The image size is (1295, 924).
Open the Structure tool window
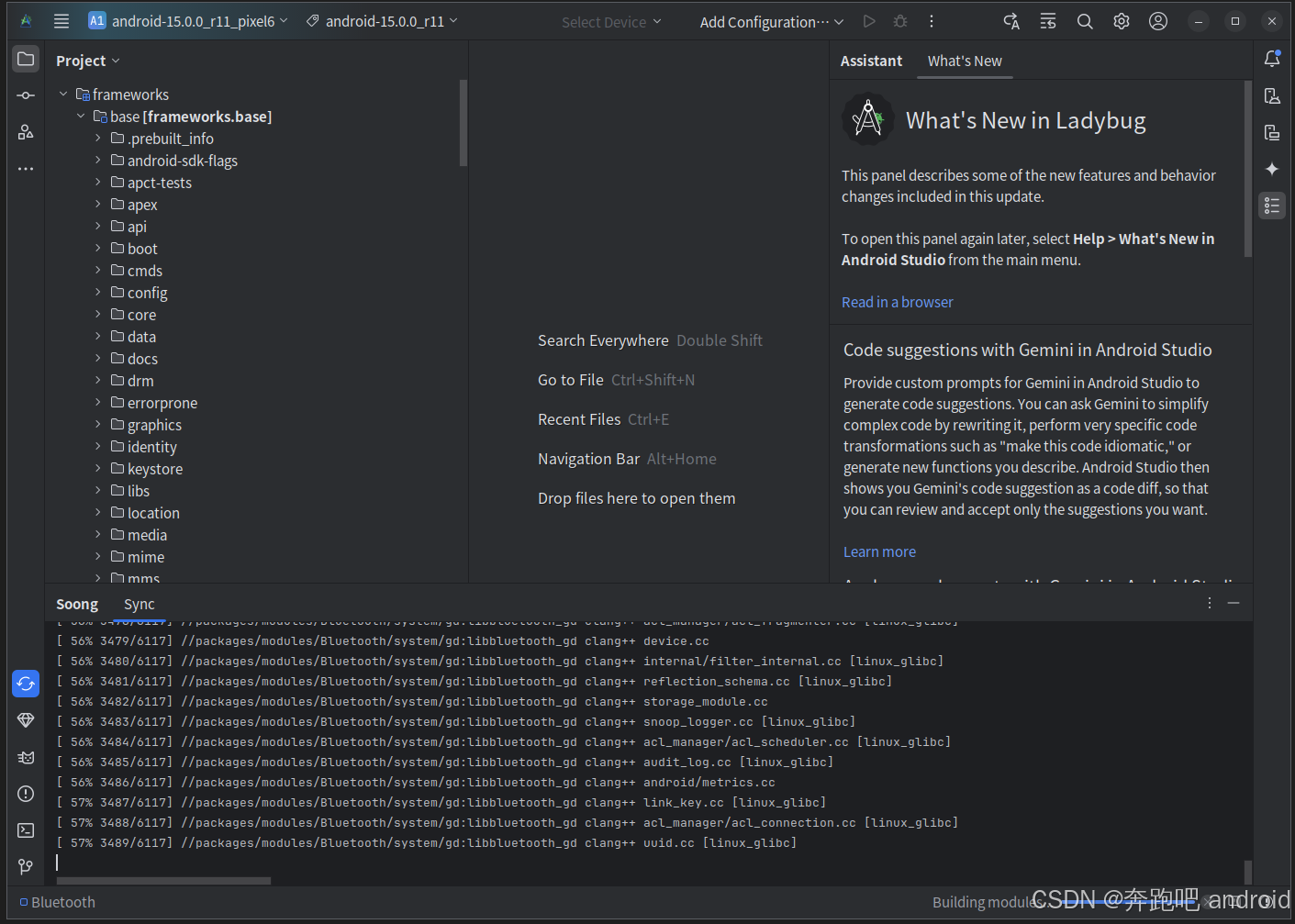26,132
